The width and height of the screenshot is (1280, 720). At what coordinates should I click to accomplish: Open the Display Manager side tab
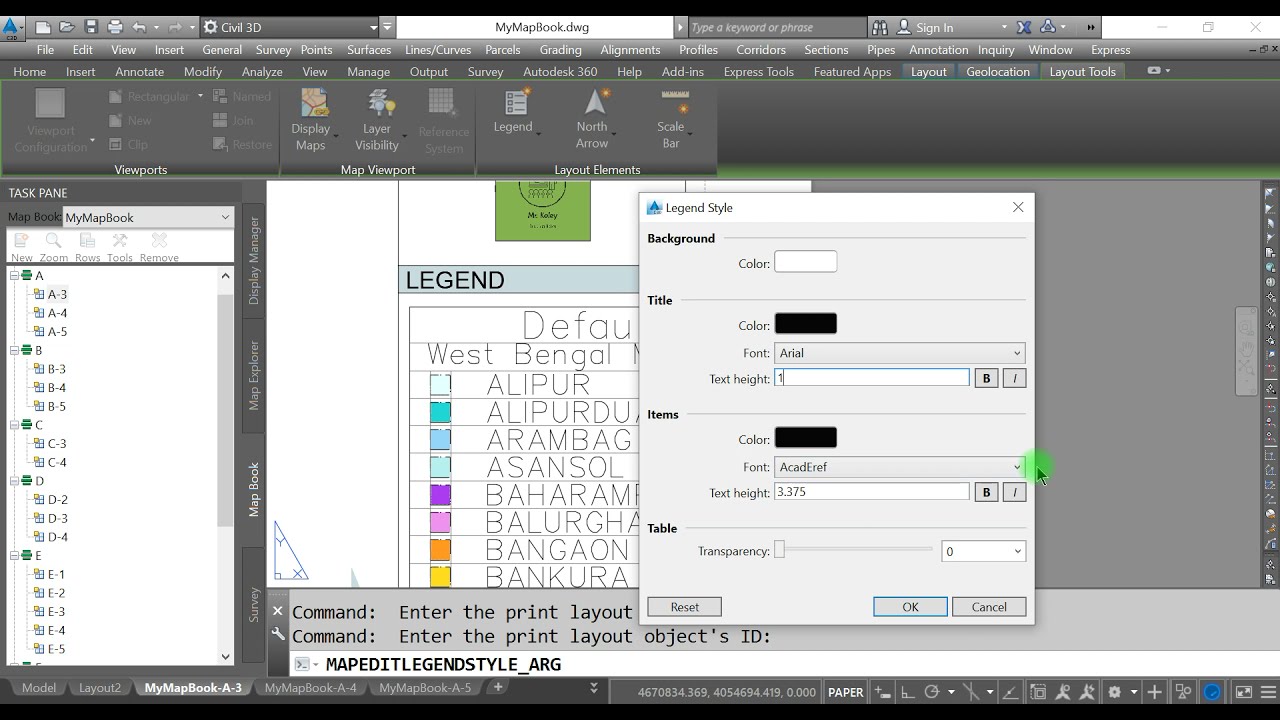(x=254, y=261)
